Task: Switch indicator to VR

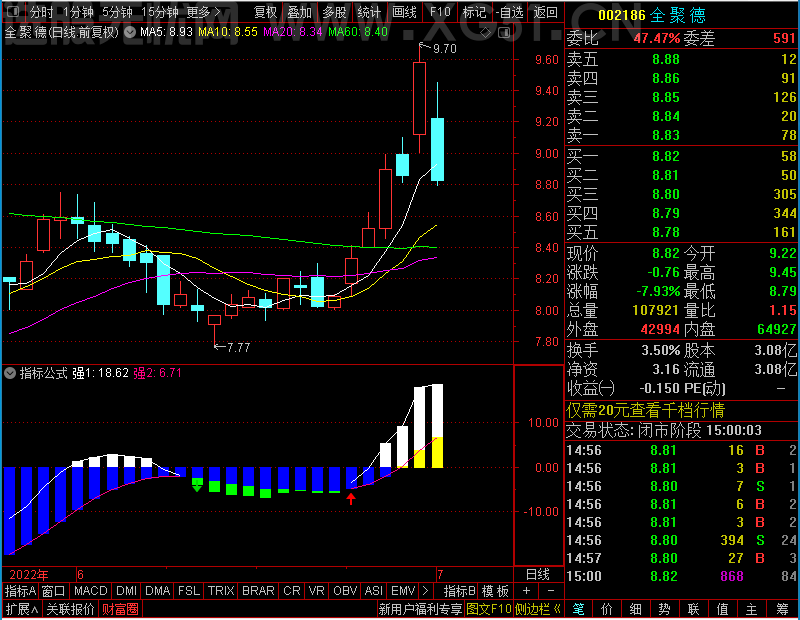Action: [x=317, y=591]
